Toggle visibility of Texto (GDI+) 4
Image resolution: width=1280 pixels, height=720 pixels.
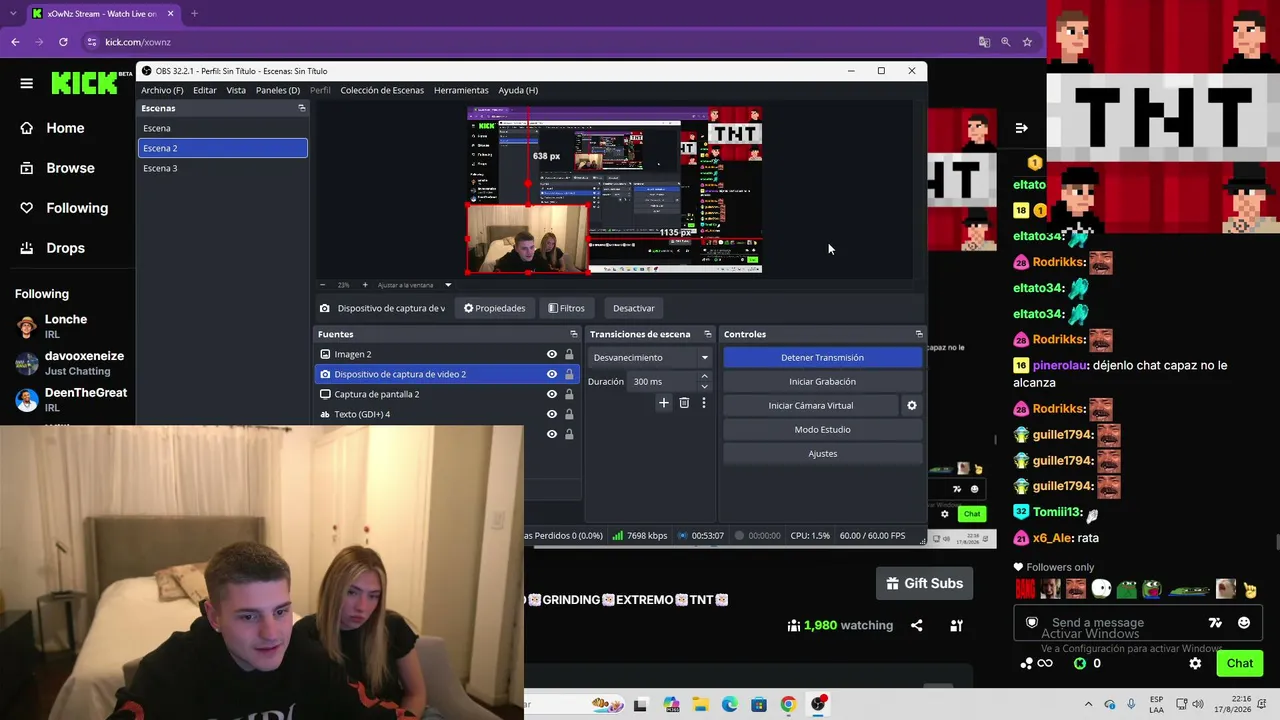click(x=551, y=414)
